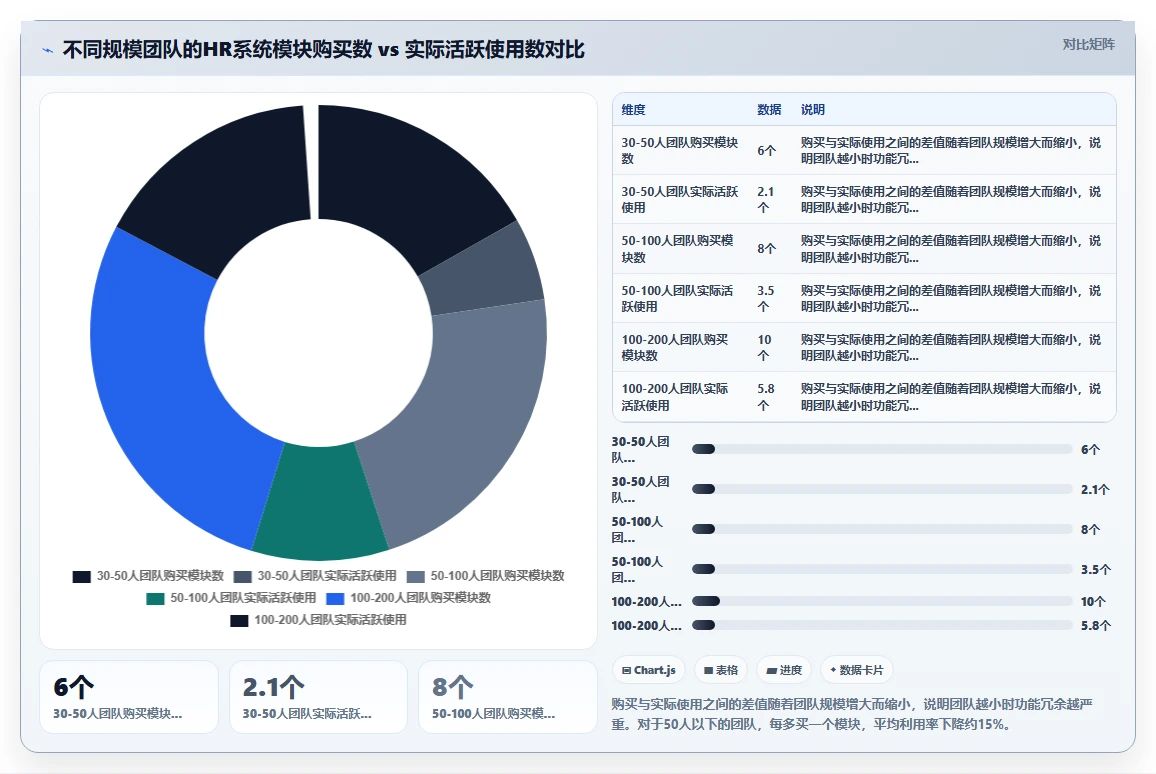Click the progress bar showing 8个
The height and width of the screenshot is (774, 1156).
(882, 529)
